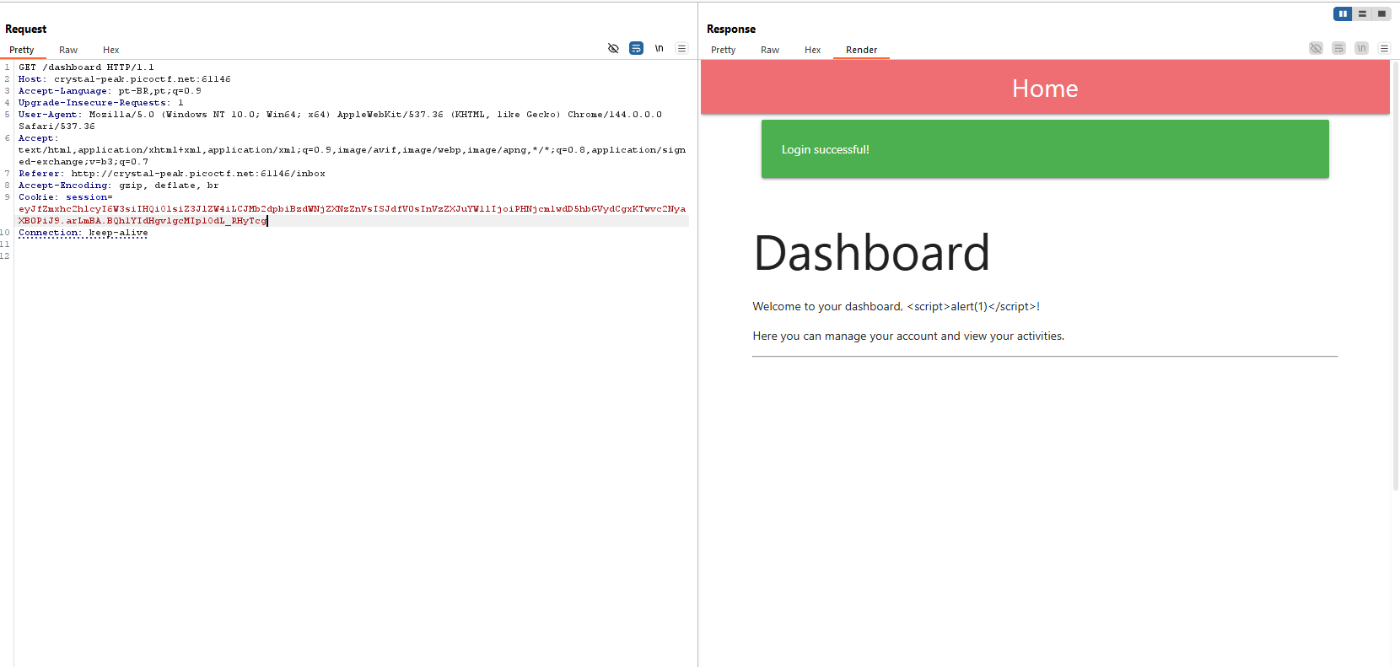Screen dimensions: 1400x667
Task: Click the User-Agent header line
Action: 340,120
